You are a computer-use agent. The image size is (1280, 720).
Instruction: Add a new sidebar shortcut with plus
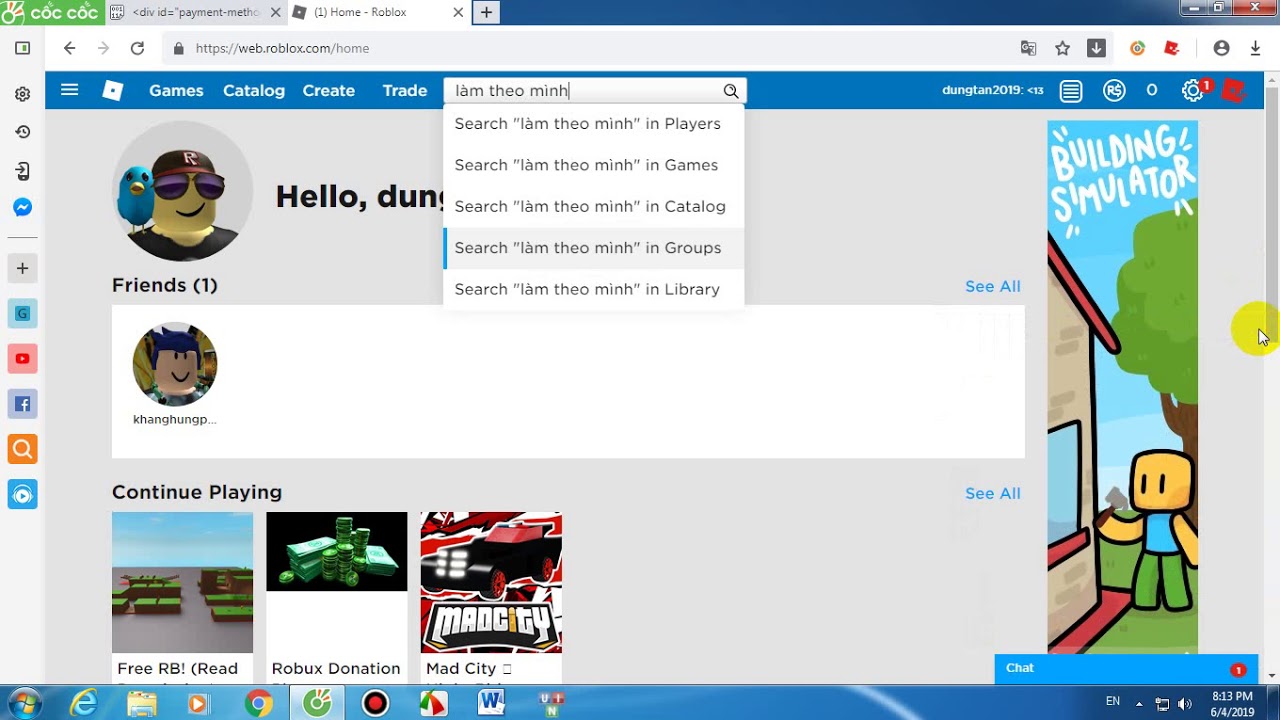22,268
